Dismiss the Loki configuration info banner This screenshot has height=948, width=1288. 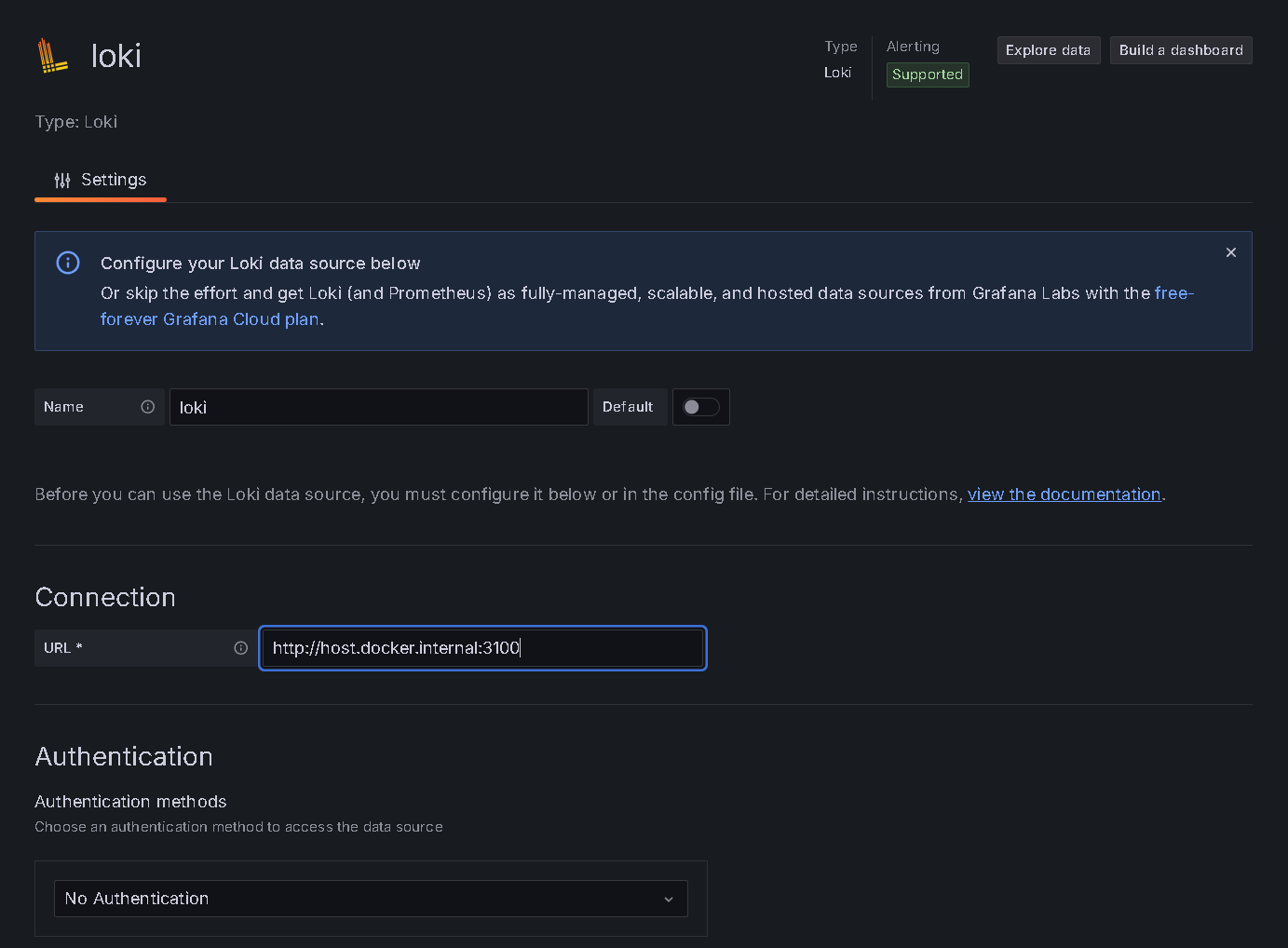(x=1231, y=252)
